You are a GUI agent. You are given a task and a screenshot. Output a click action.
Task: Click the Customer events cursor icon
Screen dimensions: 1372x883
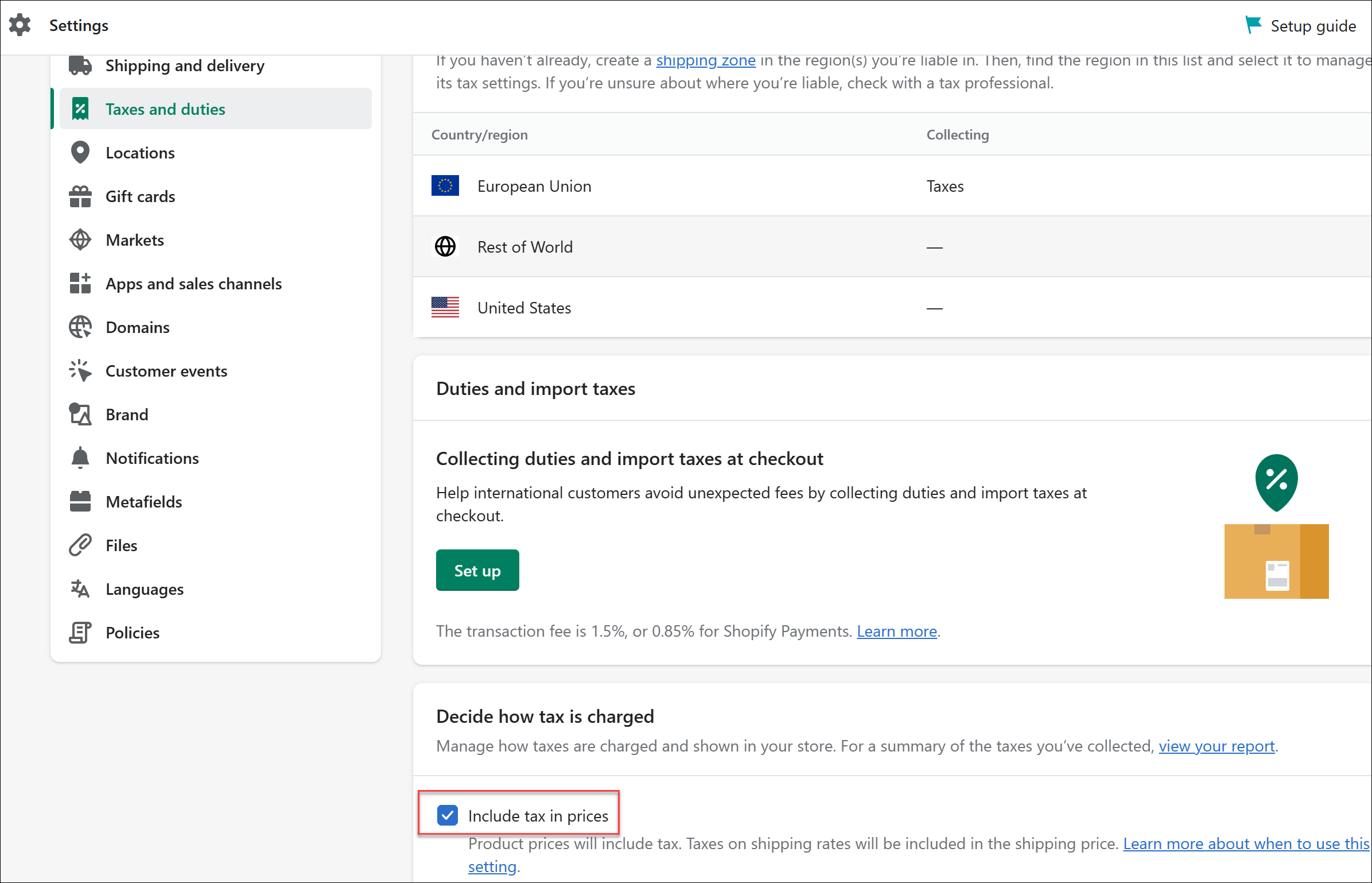(80, 371)
